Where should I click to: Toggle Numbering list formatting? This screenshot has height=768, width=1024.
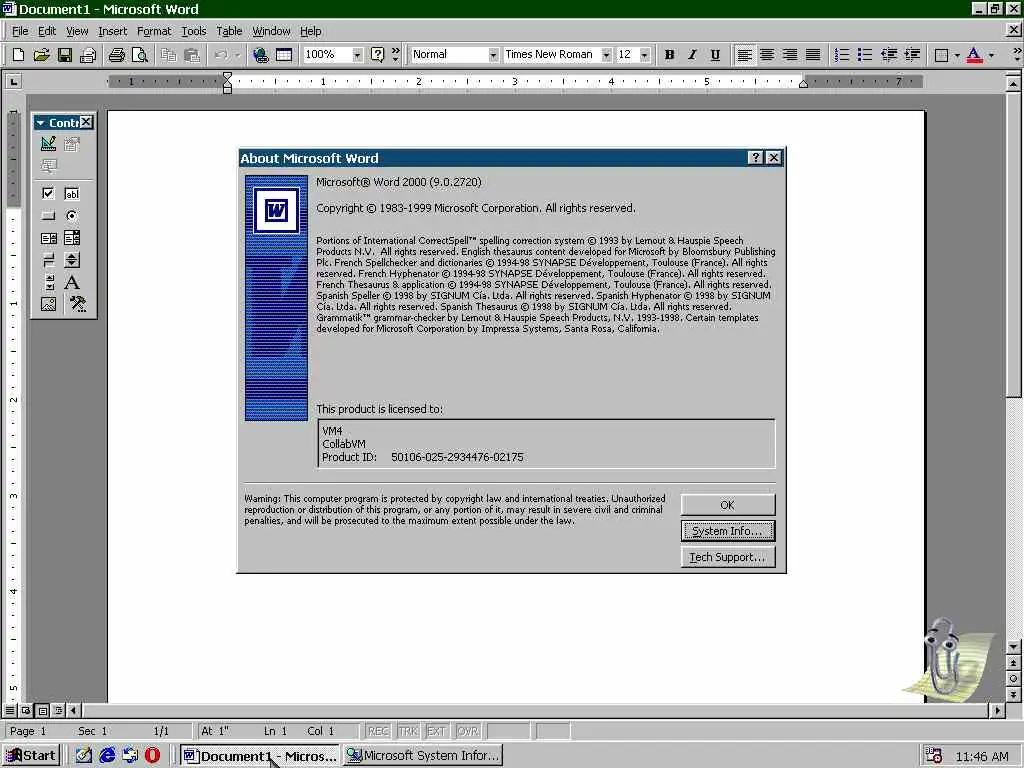(x=842, y=55)
